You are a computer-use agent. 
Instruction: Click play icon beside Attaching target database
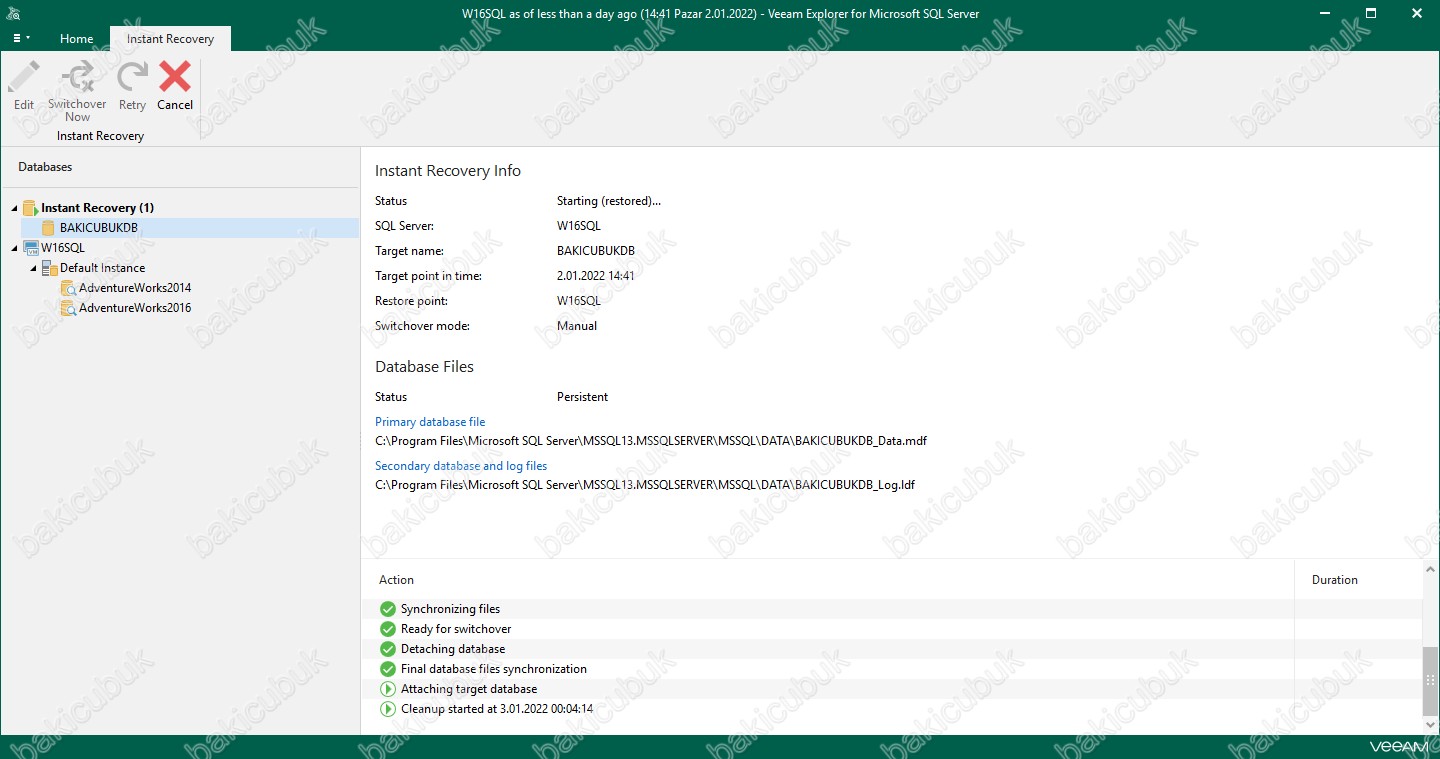tap(388, 689)
